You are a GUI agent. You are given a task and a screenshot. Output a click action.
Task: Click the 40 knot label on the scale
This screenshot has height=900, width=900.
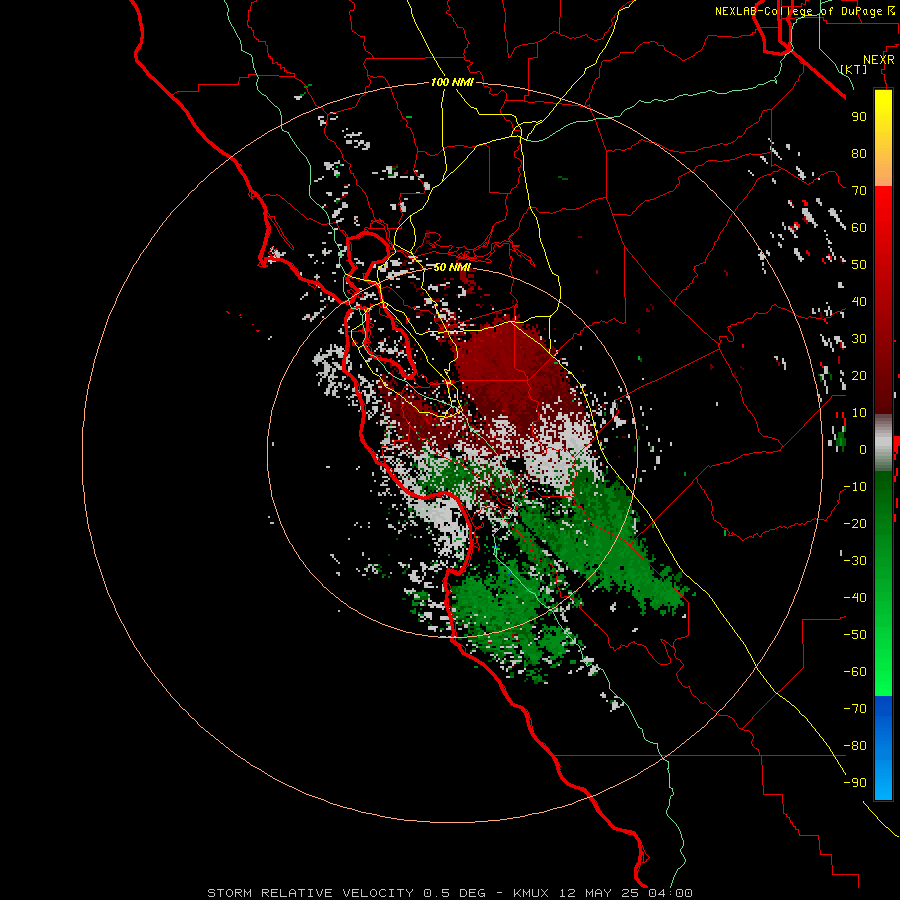pos(859,301)
